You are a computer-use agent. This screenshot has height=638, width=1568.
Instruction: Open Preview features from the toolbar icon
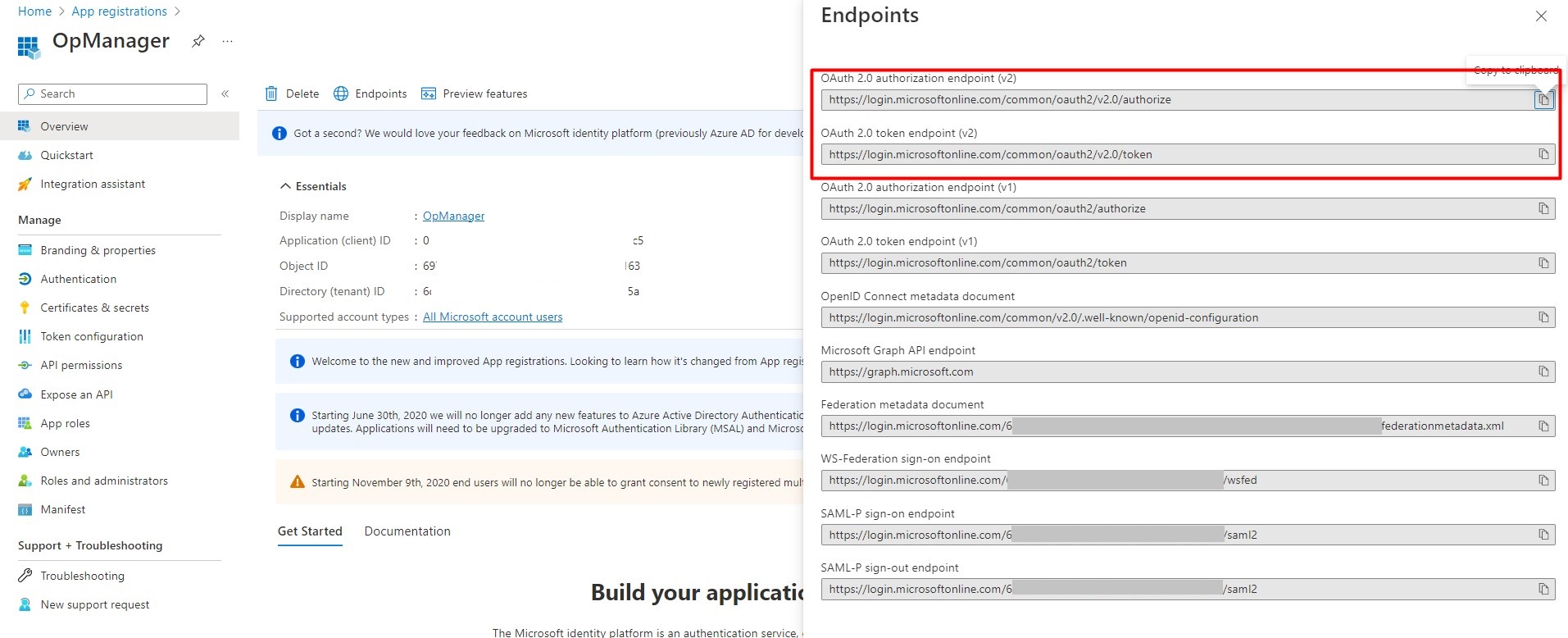click(x=429, y=93)
